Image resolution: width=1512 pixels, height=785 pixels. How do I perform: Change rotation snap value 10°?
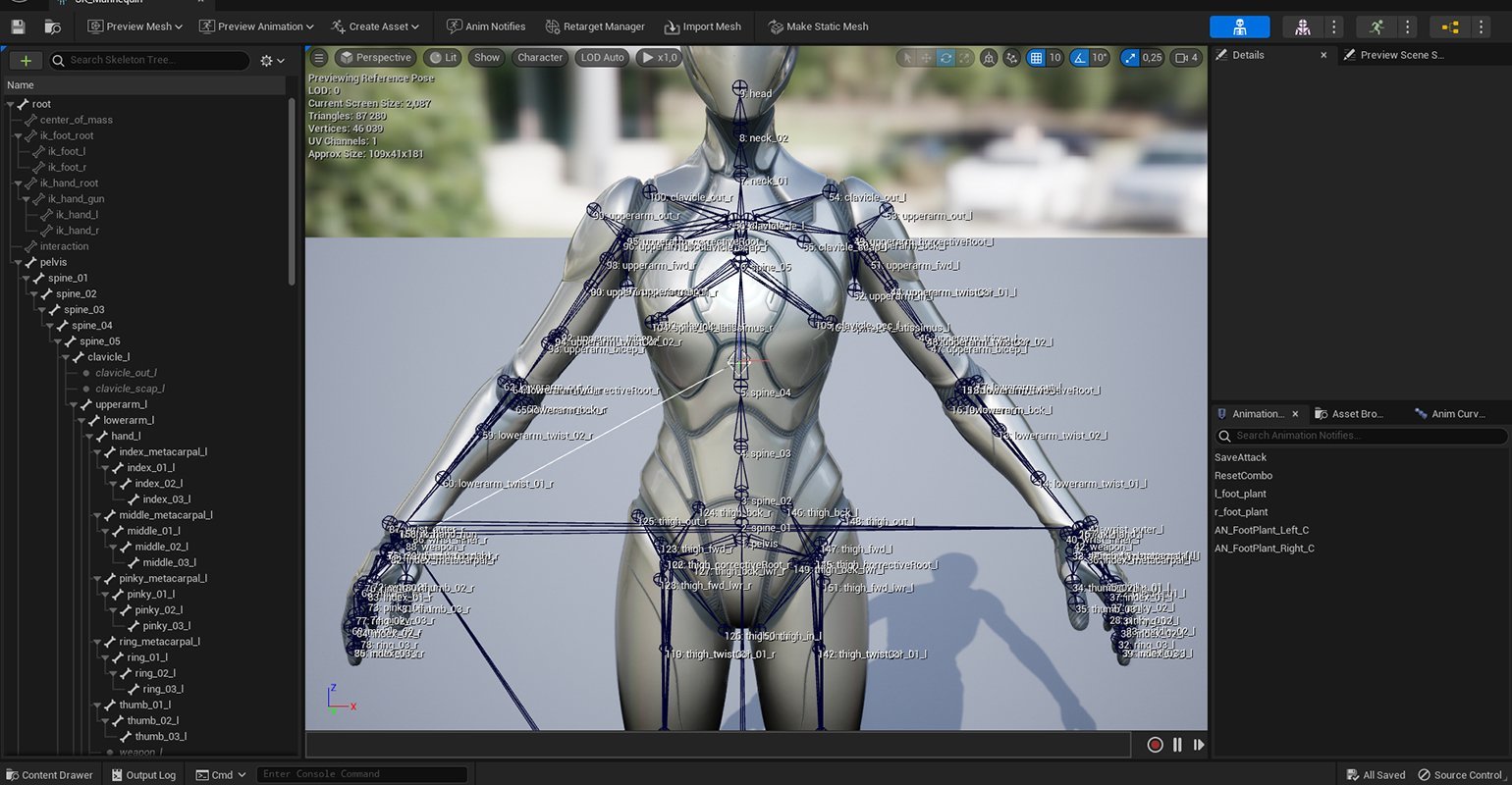tap(1100, 58)
